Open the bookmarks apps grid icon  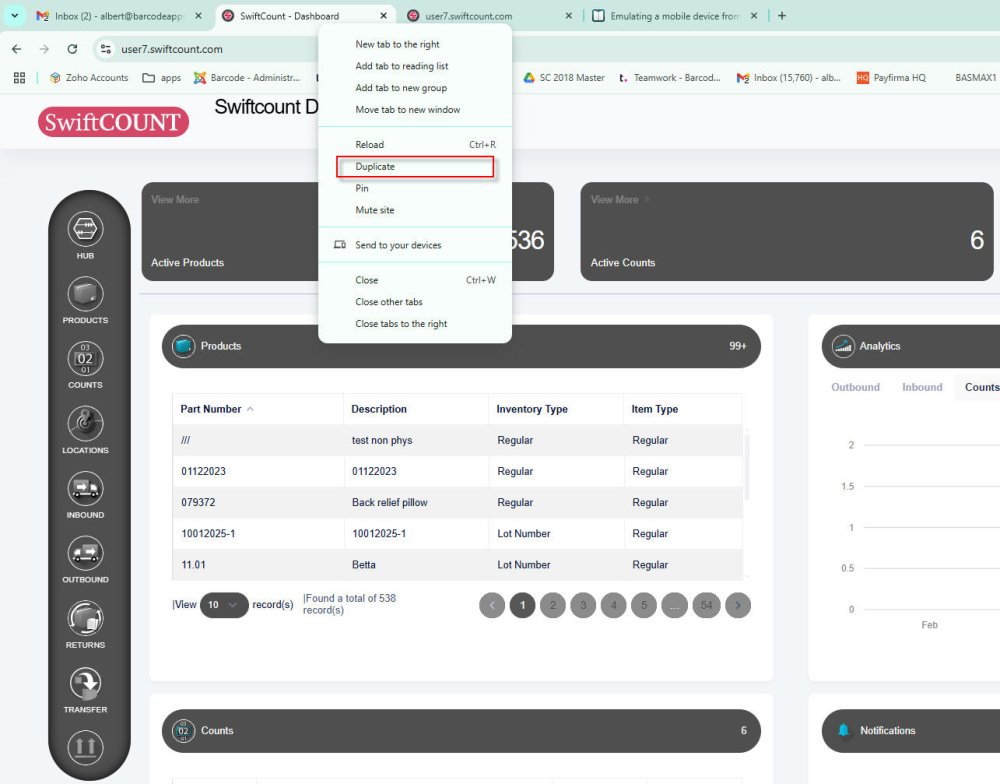(x=19, y=78)
